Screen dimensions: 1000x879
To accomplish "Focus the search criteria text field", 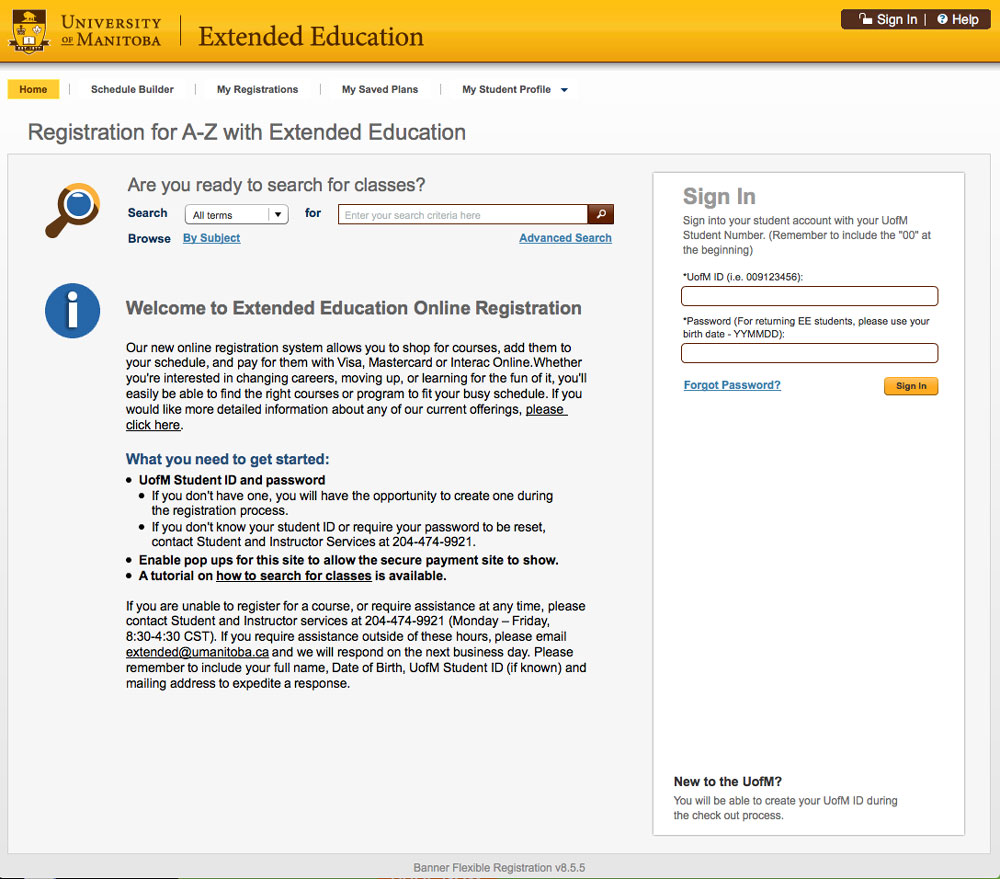I will (462, 215).
